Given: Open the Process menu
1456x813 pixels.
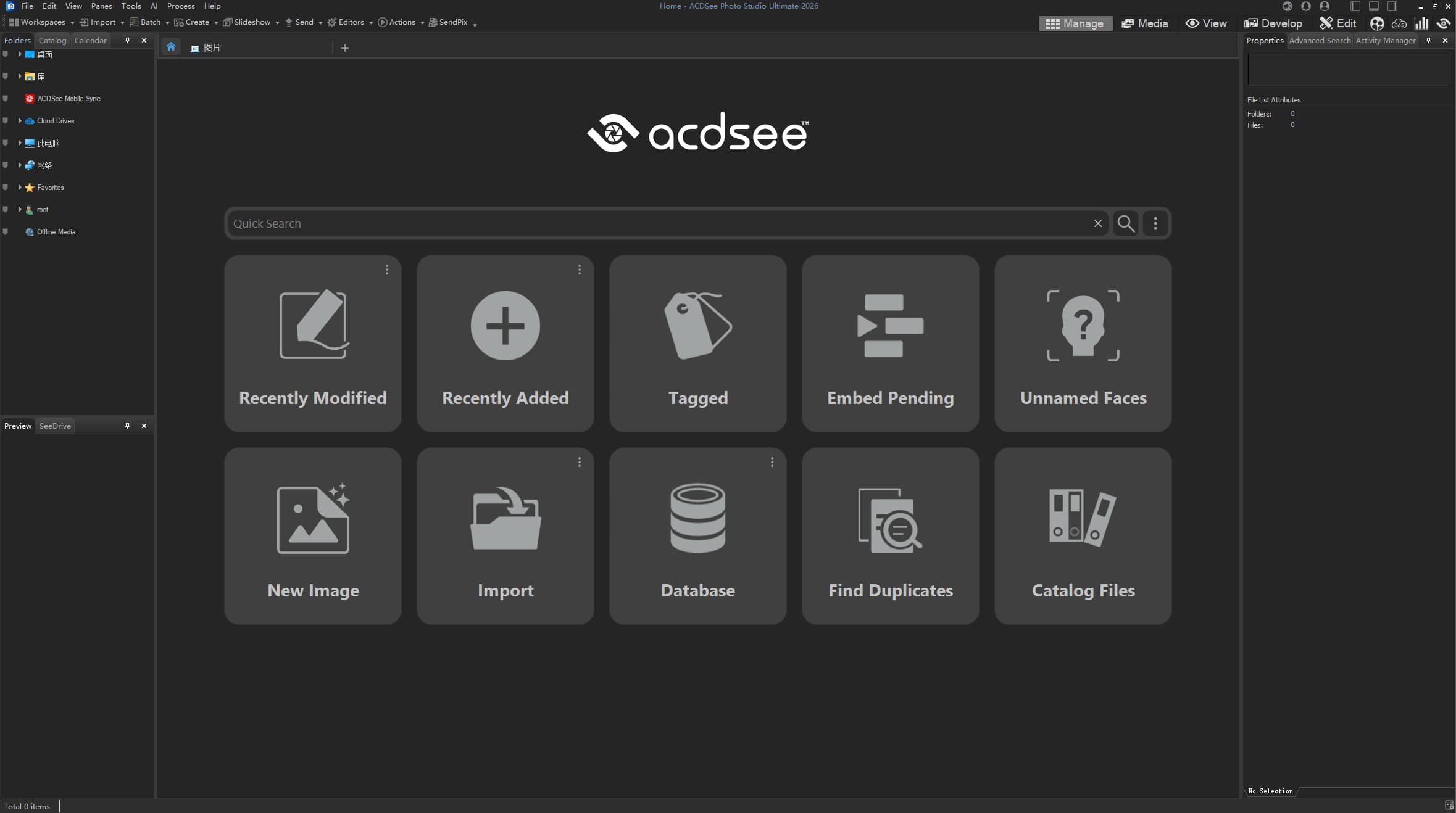Looking at the screenshot, I should coord(181,6).
